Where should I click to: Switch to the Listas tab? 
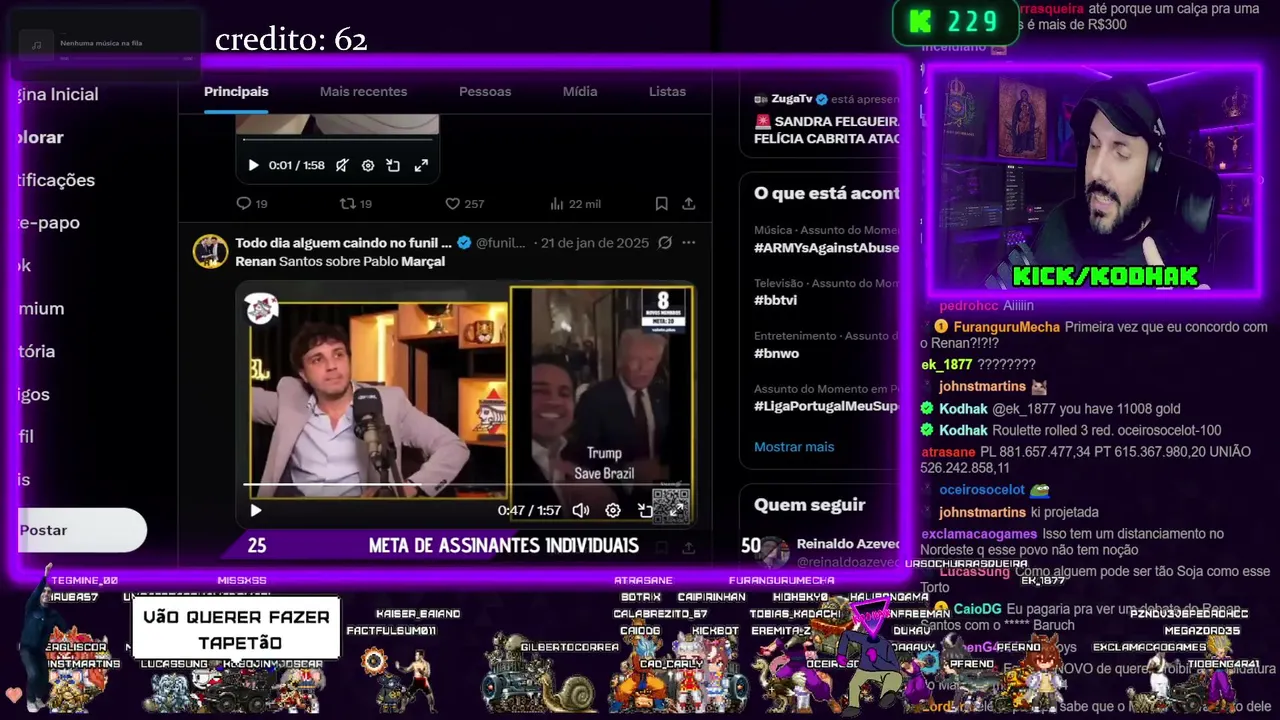[x=667, y=91]
